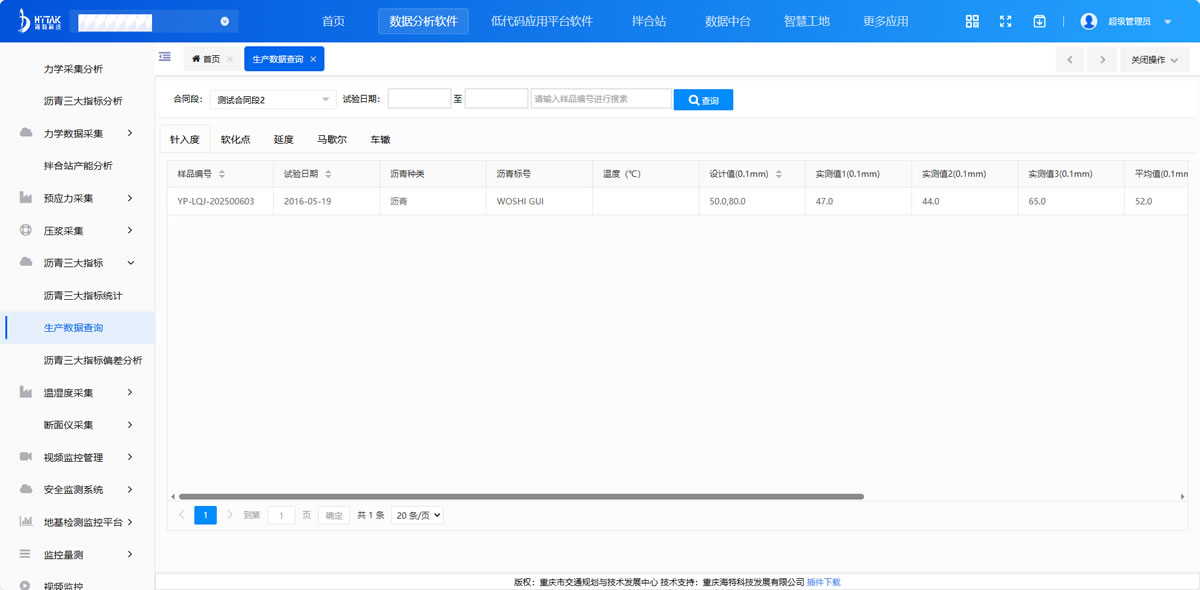Click the clear icon in project selector
The image size is (1200, 590).
coord(225,21)
